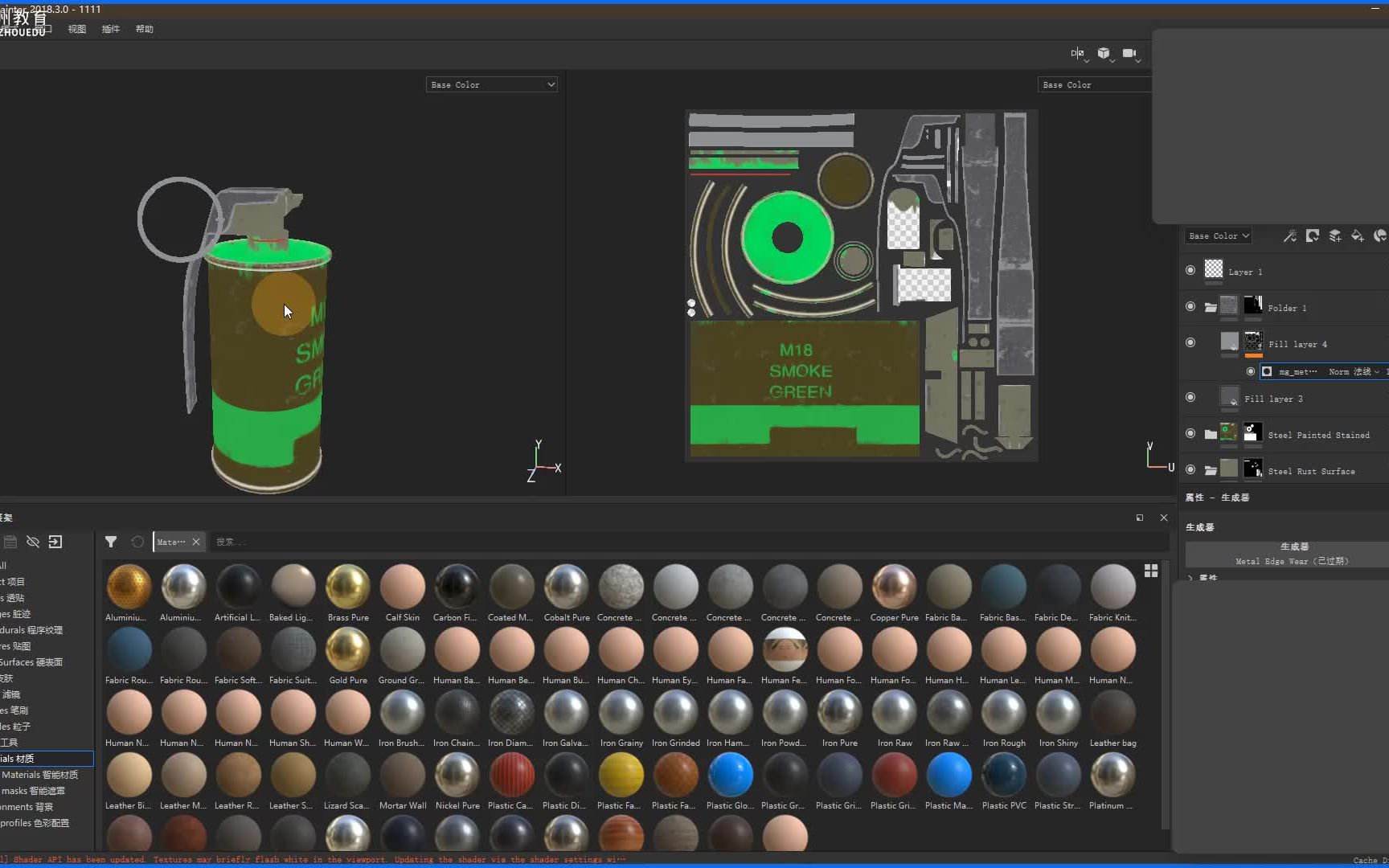Switch shelf to grid view size icon
The width and height of the screenshot is (1389, 868).
[1151, 570]
